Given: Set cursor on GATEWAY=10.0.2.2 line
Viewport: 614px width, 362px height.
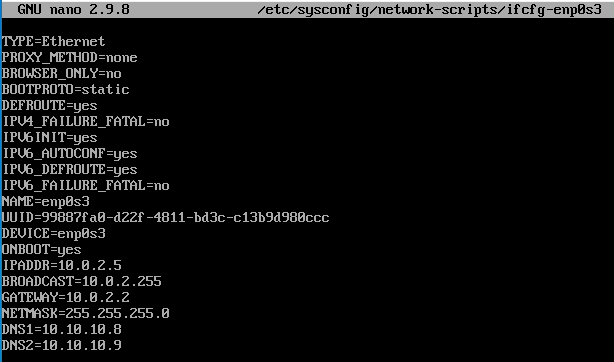Looking at the screenshot, I should 66,297.
